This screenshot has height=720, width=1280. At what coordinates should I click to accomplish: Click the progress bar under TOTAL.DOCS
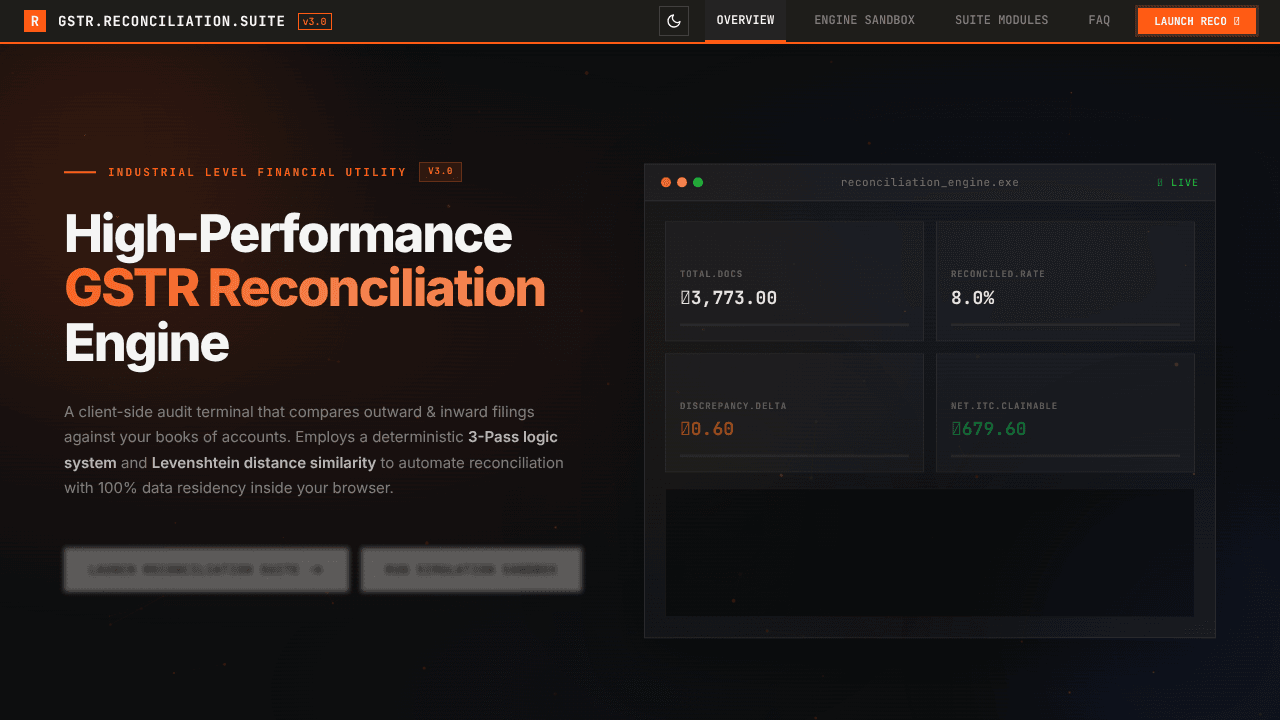[794, 324]
